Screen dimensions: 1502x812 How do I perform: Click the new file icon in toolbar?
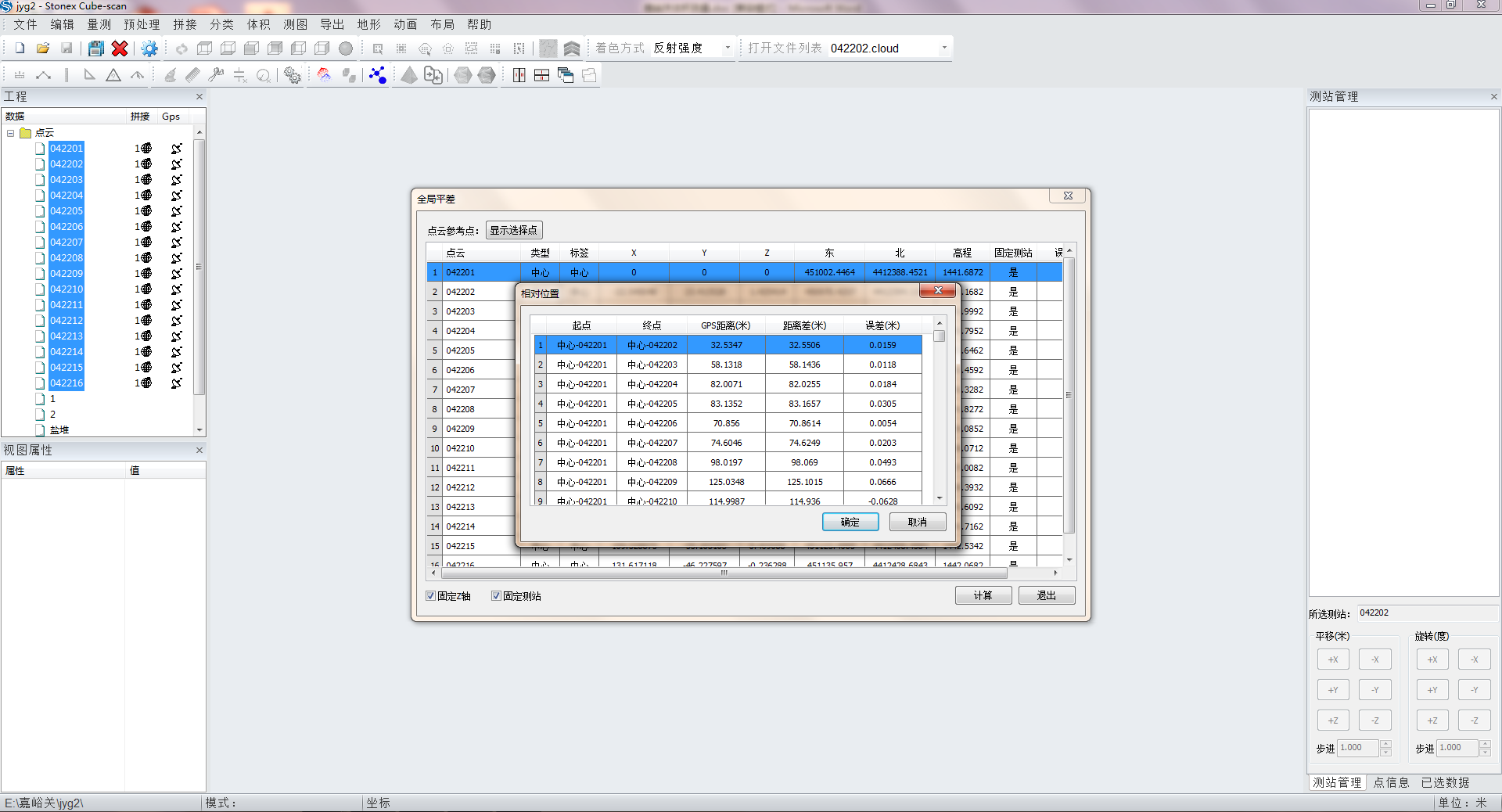pyautogui.click(x=20, y=49)
